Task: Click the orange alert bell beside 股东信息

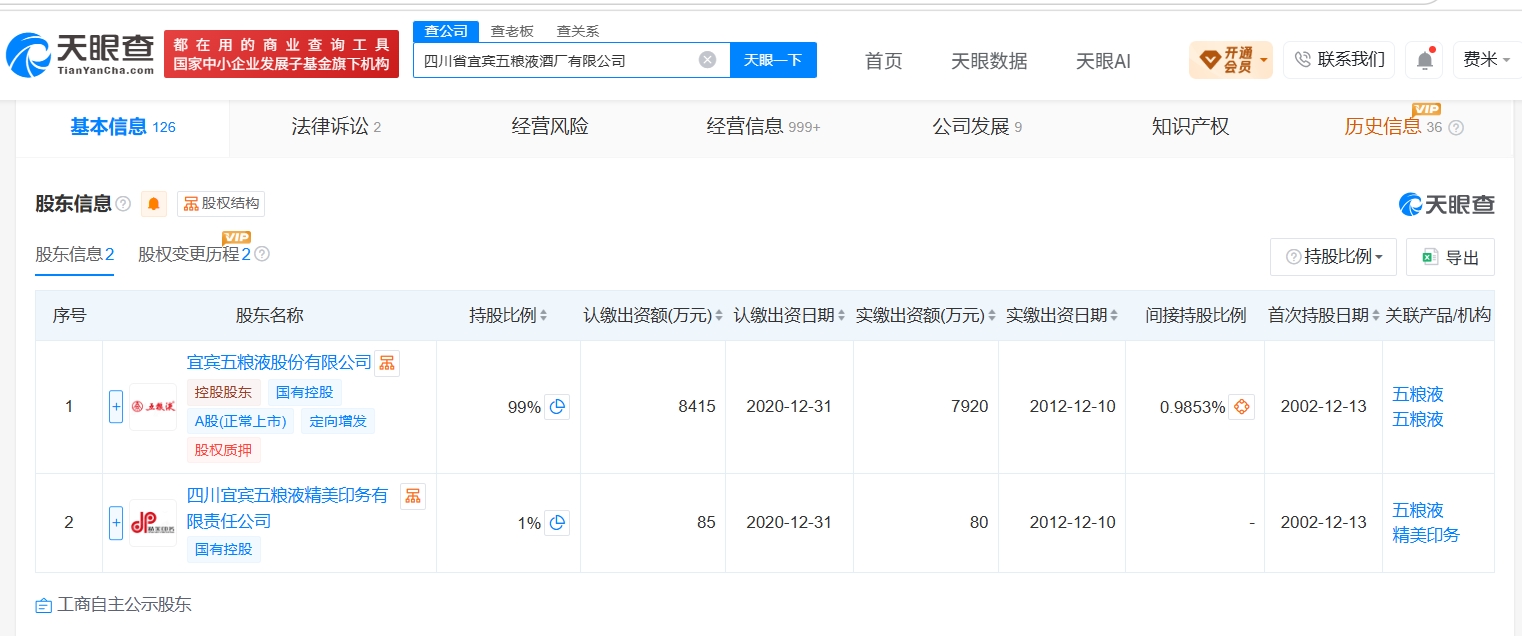Action: (153, 204)
